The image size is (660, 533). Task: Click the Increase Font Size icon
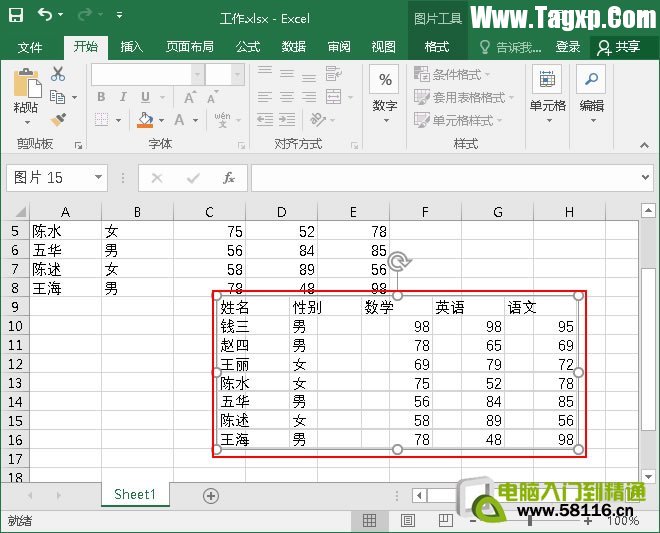click(190, 97)
